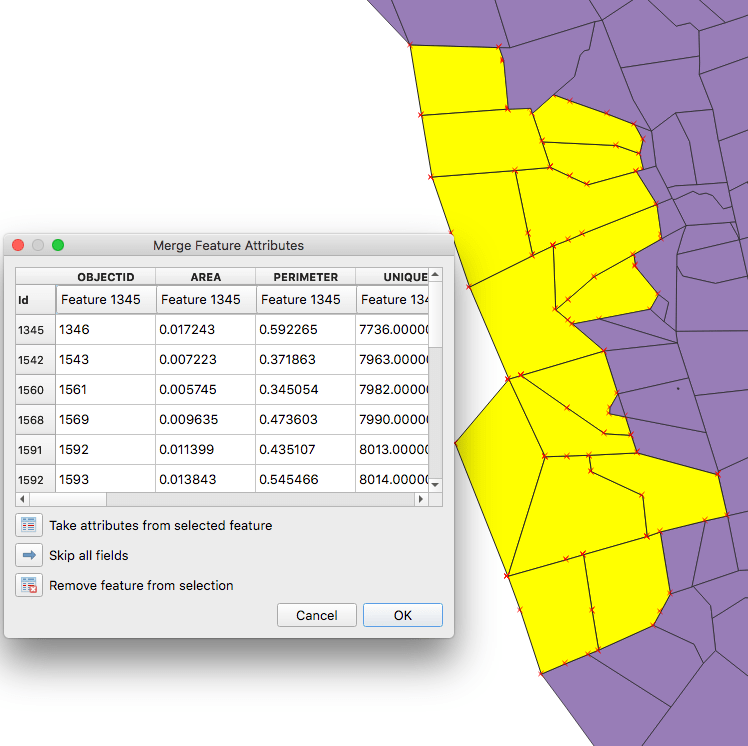This screenshot has width=748, height=746.
Task: Click the PERIMETER cell 0.345054
Action: point(305,390)
